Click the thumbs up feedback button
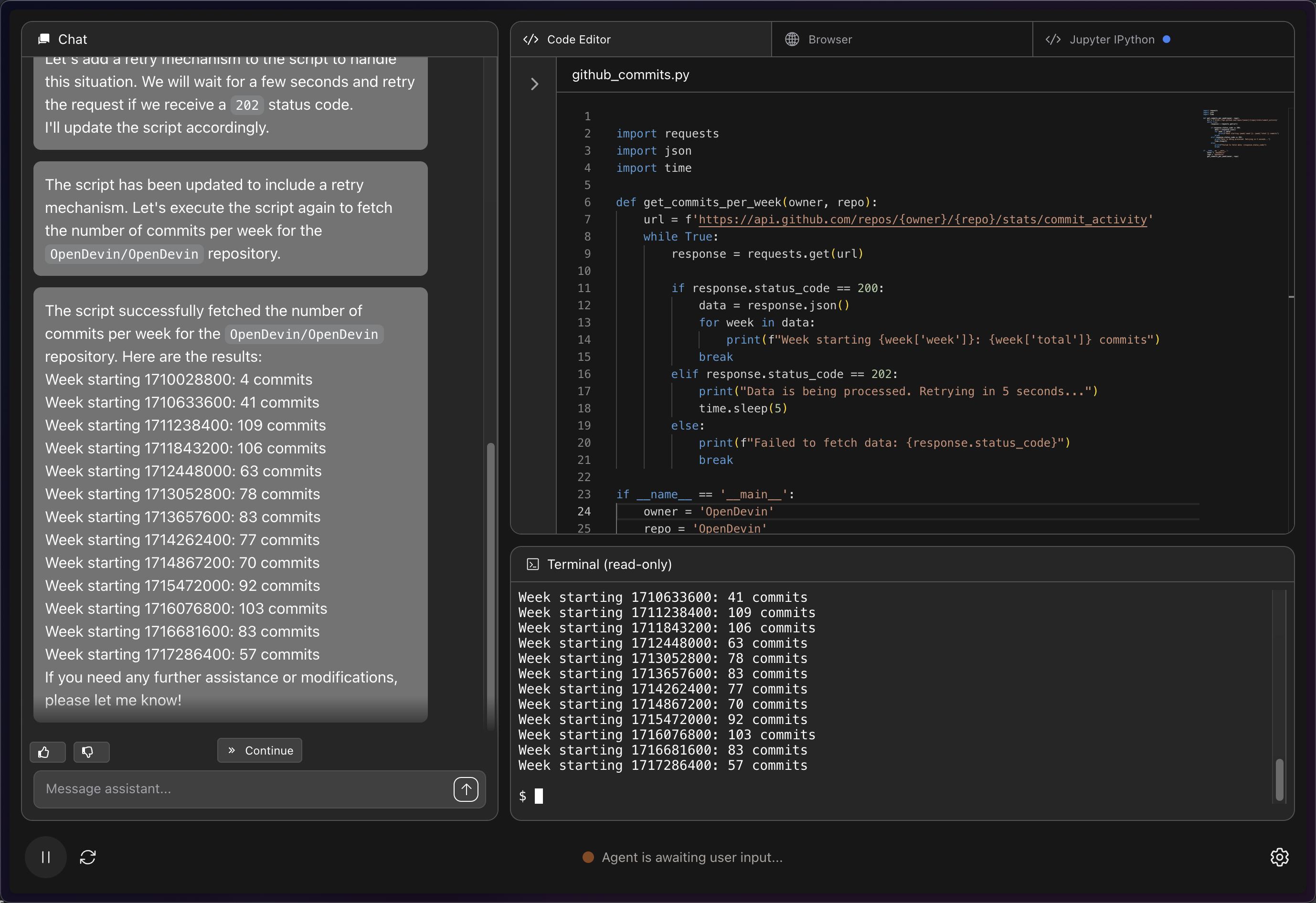 click(x=47, y=752)
